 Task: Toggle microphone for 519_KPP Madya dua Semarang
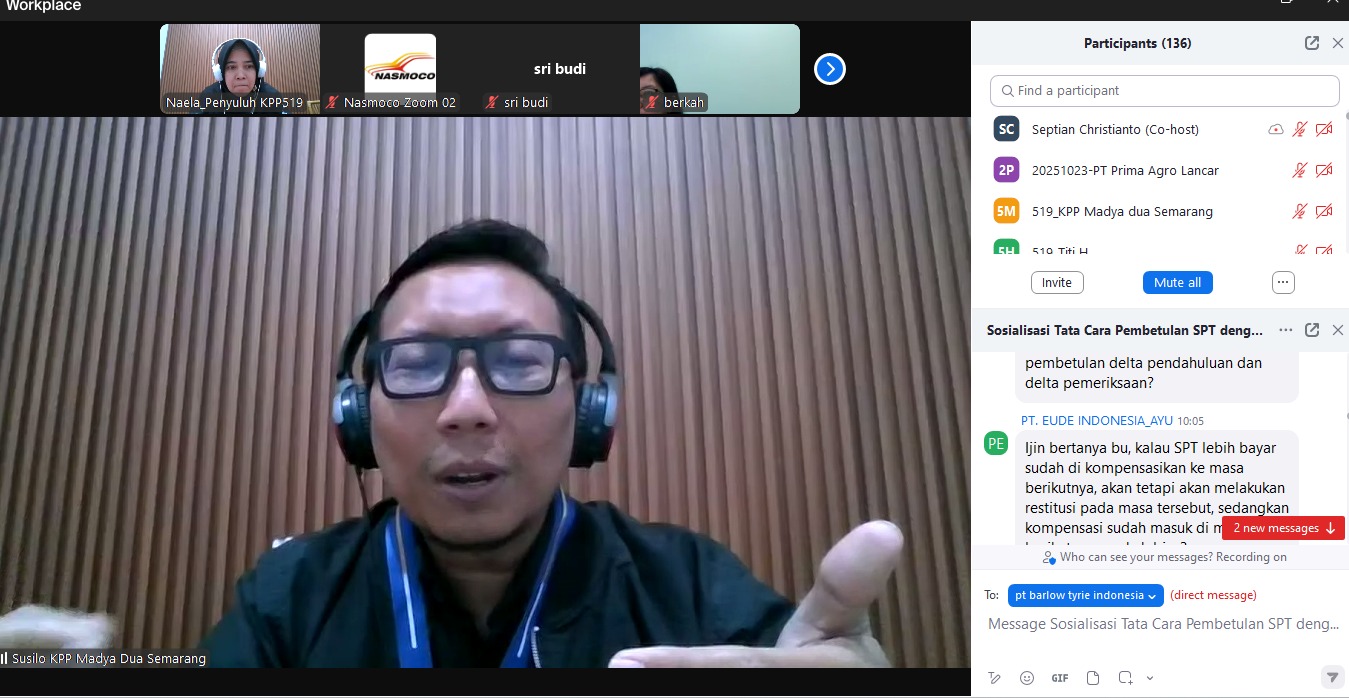click(x=1299, y=211)
